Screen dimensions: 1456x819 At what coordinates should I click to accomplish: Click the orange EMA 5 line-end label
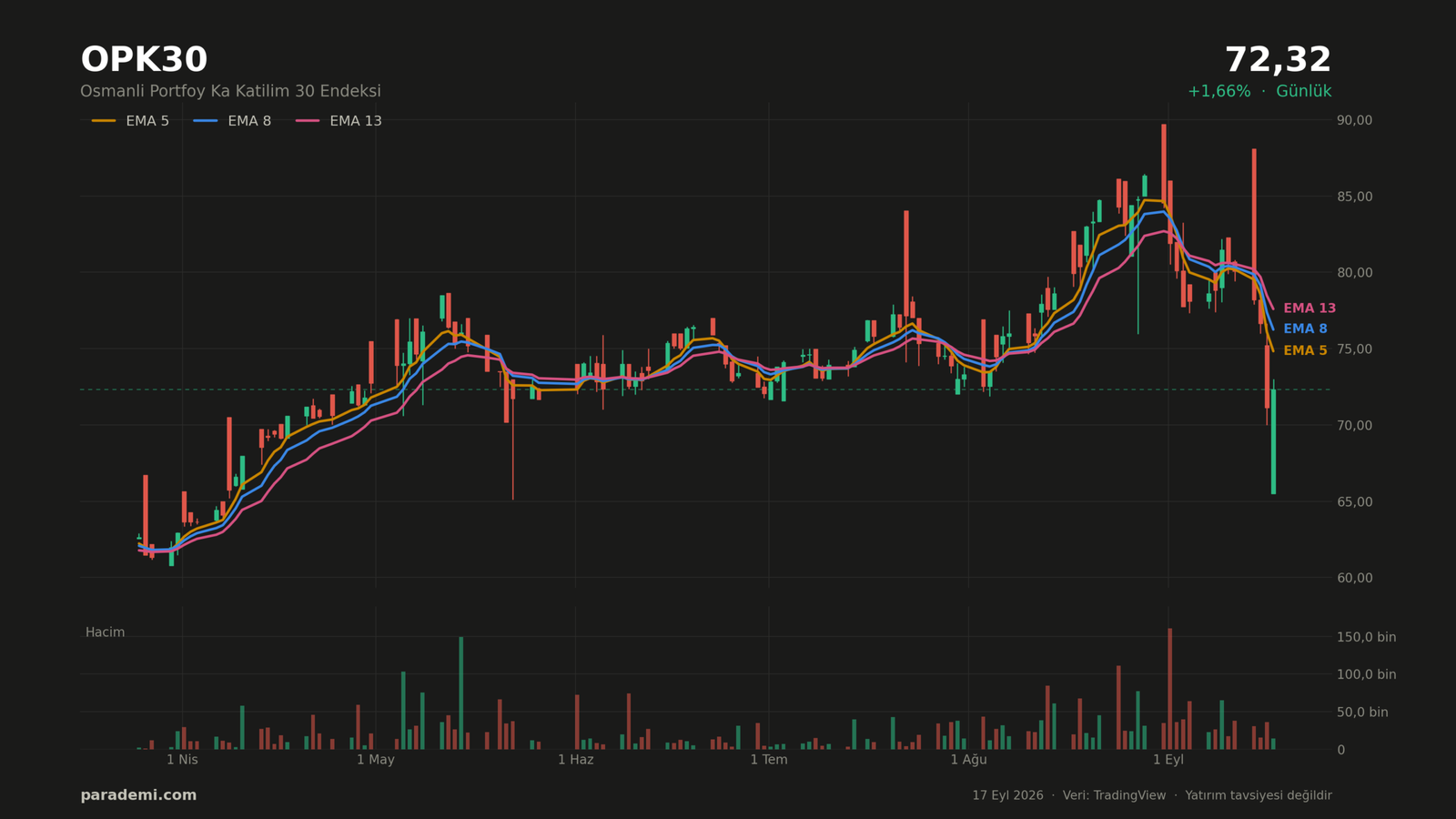point(1305,350)
